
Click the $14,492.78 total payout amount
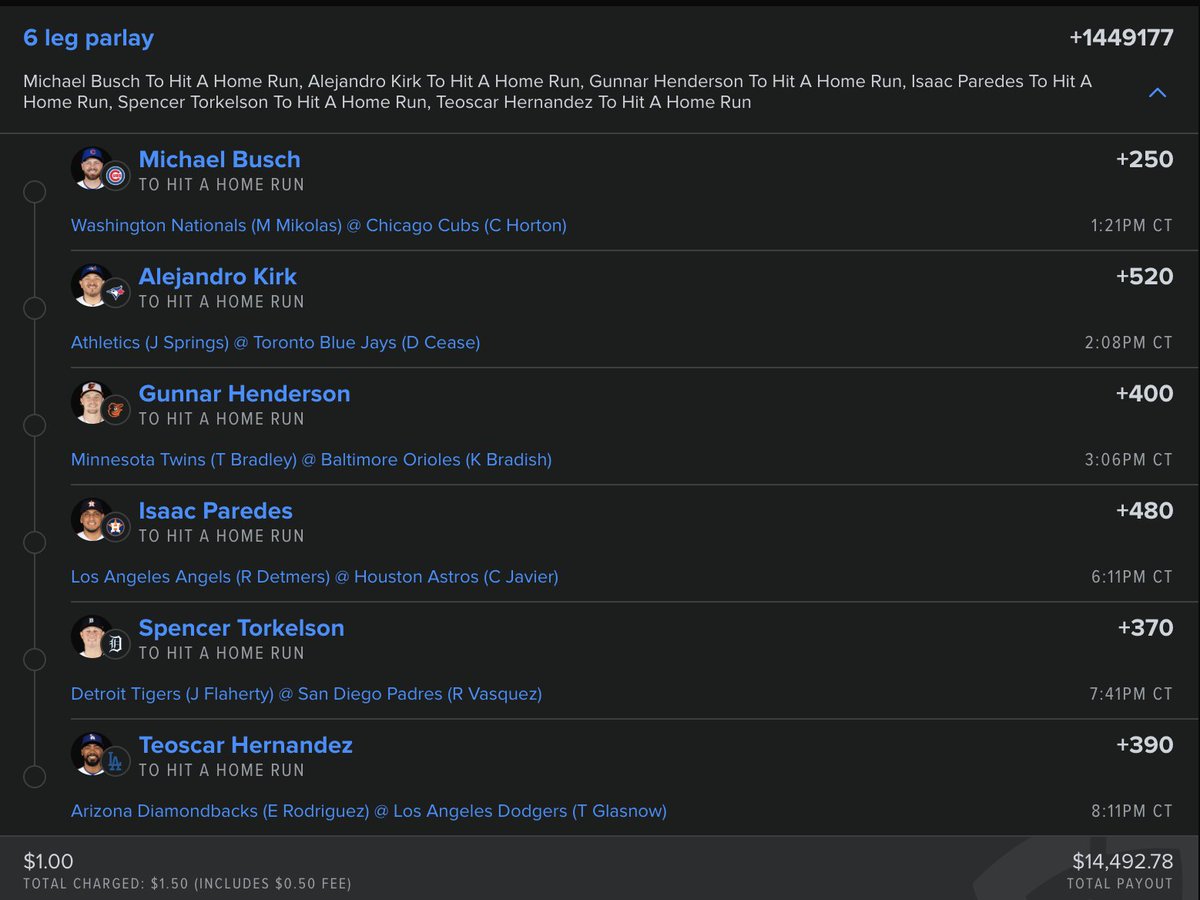coord(1123,861)
